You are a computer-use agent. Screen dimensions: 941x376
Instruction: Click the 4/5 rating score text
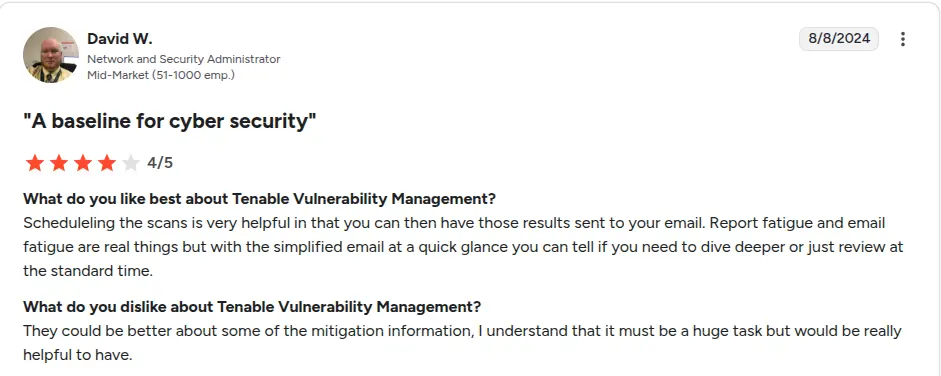(x=160, y=163)
